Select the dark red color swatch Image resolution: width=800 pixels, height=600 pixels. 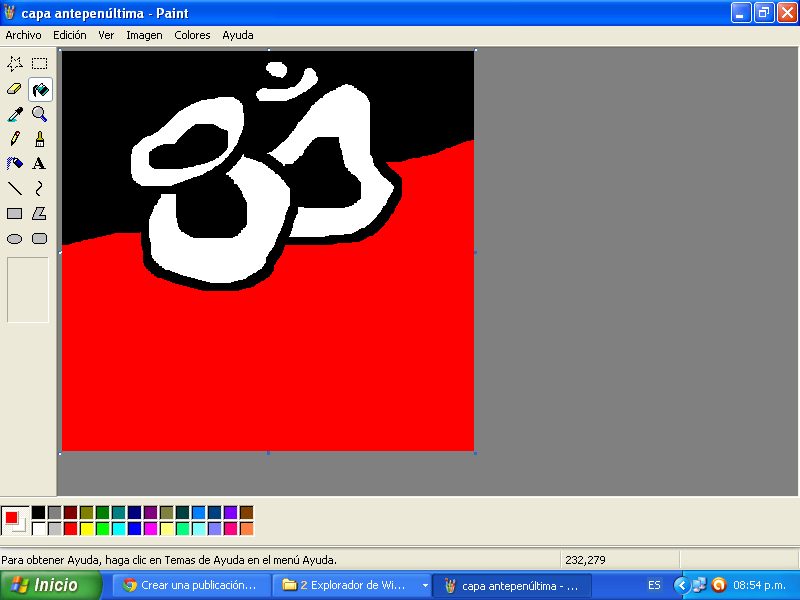tap(71, 512)
